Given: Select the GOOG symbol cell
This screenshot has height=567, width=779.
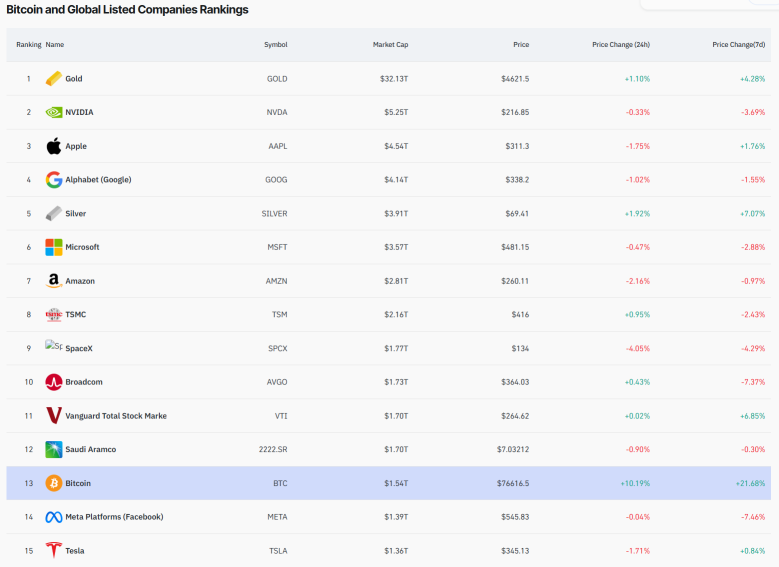Looking at the screenshot, I should [x=276, y=179].
